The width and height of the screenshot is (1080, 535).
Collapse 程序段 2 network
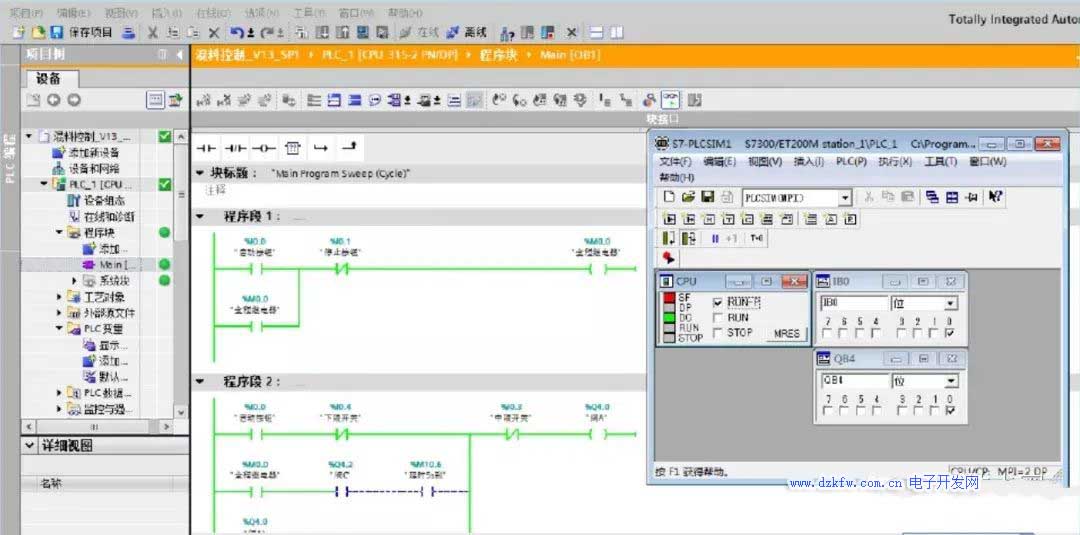(x=200, y=381)
